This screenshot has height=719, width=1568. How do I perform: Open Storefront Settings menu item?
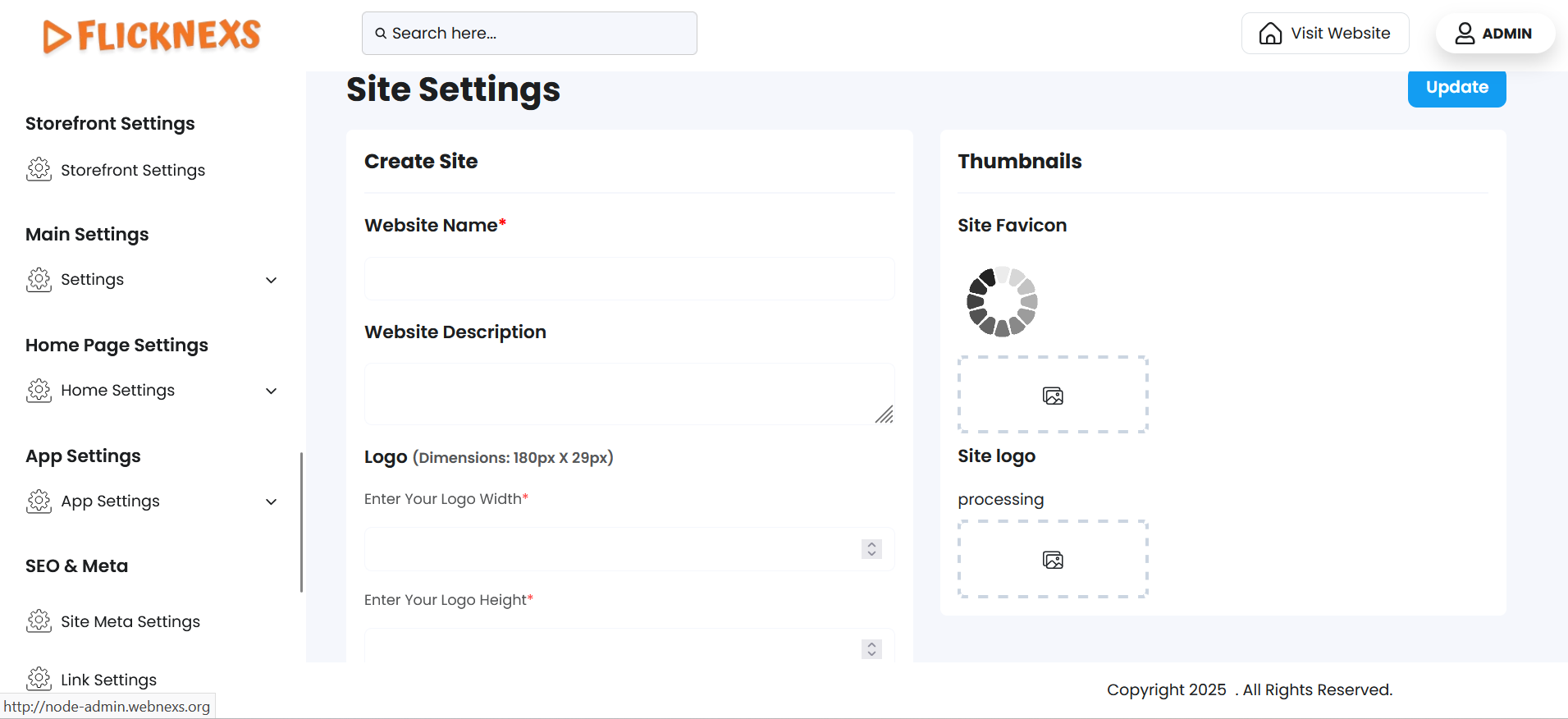(133, 170)
